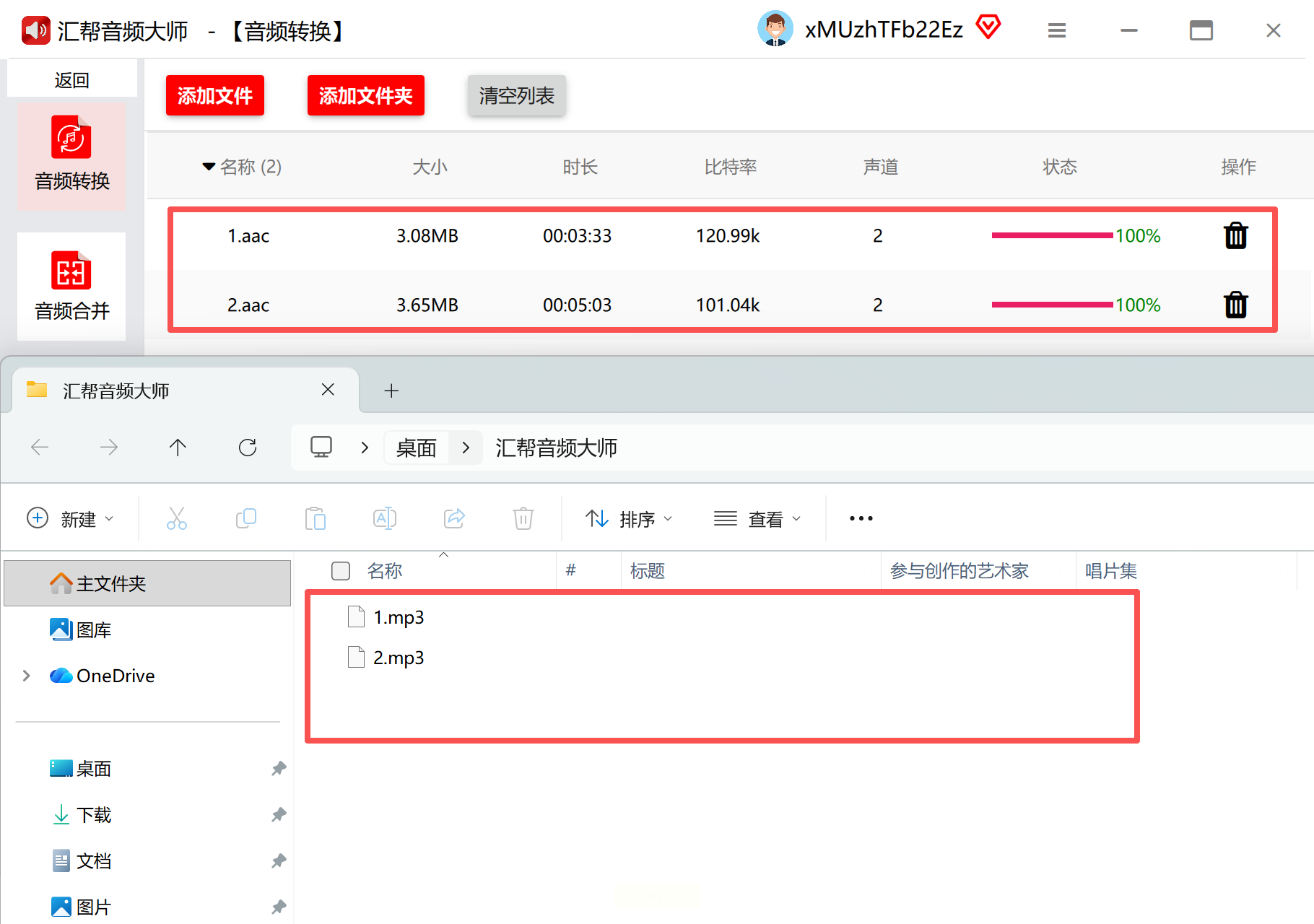1314x924 pixels.
Task: Open the 排序 sort dropdown
Action: (628, 519)
